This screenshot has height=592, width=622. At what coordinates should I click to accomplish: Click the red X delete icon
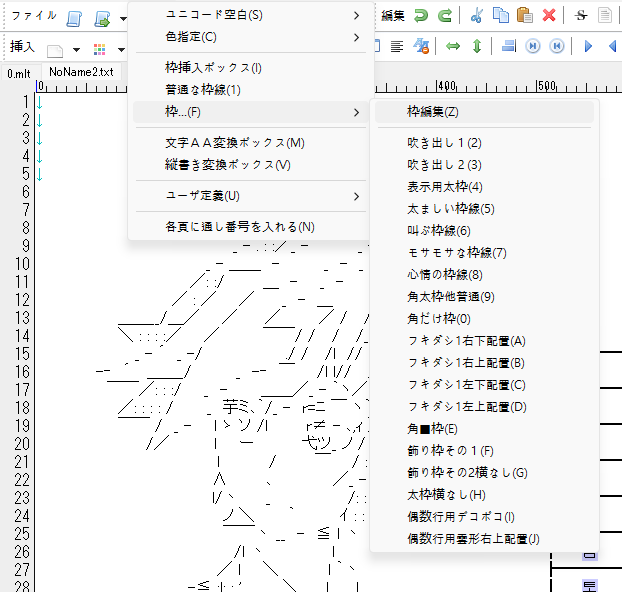[549, 15]
